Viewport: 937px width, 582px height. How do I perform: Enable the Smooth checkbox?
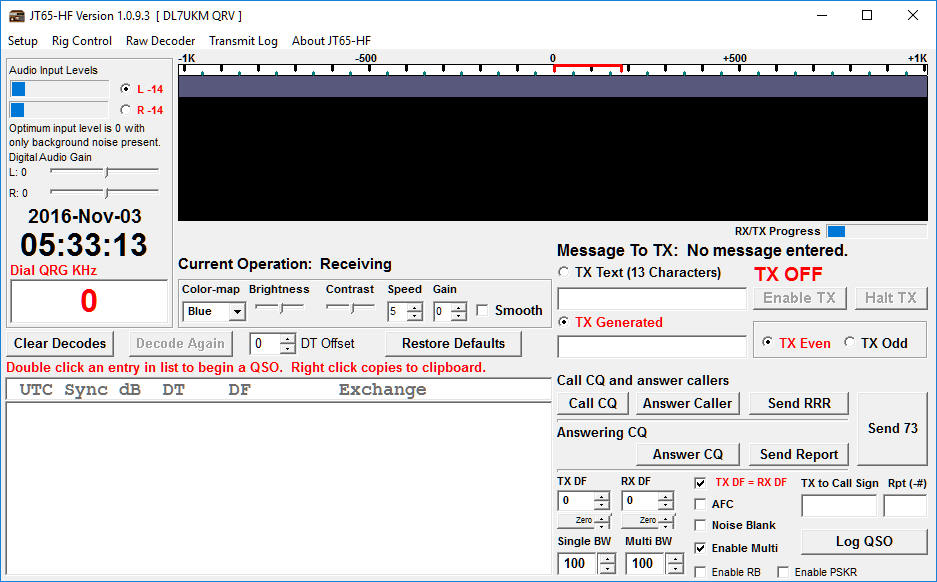click(x=482, y=310)
